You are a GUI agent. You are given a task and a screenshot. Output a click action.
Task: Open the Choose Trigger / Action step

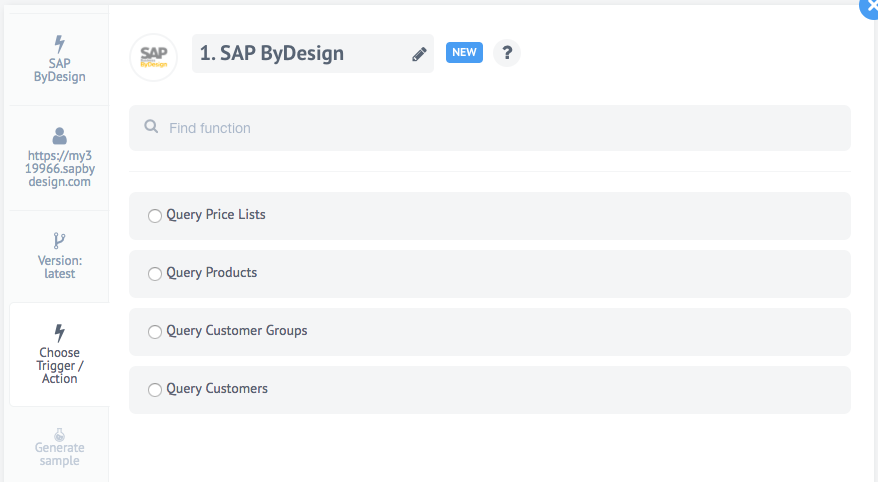click(59, 354)
